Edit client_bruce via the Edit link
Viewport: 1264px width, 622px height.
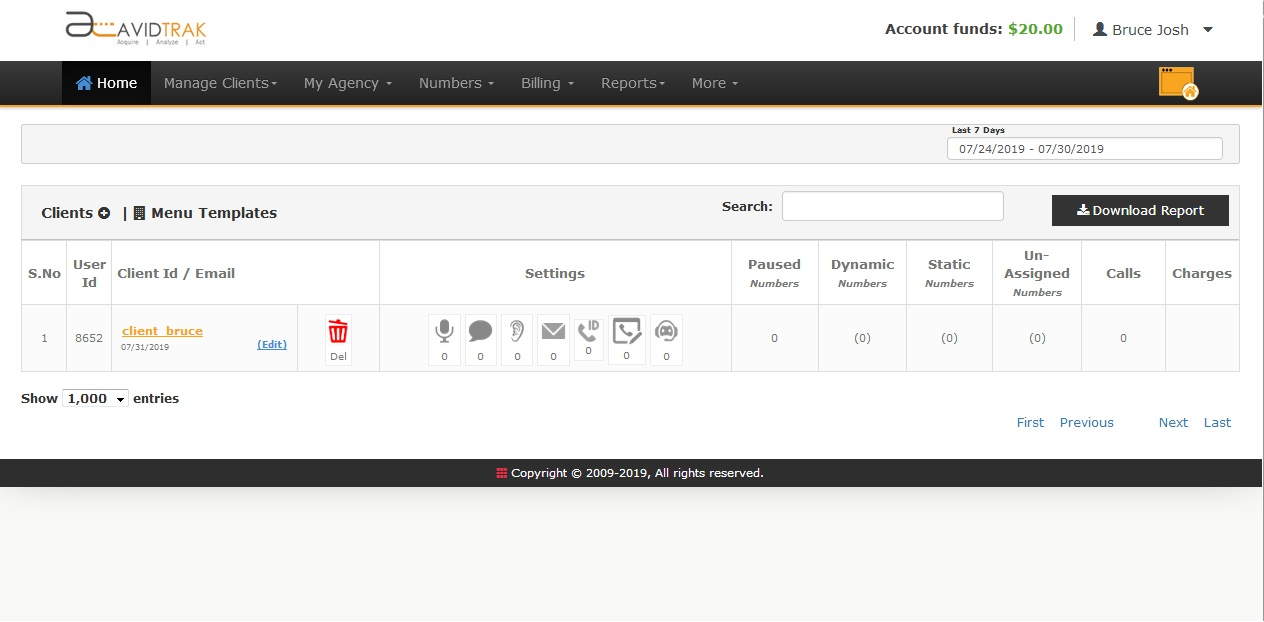[x=271, y=344]
